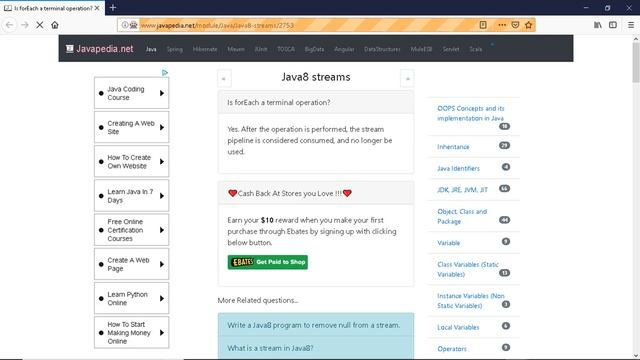Show site information icon in address bar
The width and height of the screenshot is (640, 360).
pyautogui.click(x=125, y=25)
